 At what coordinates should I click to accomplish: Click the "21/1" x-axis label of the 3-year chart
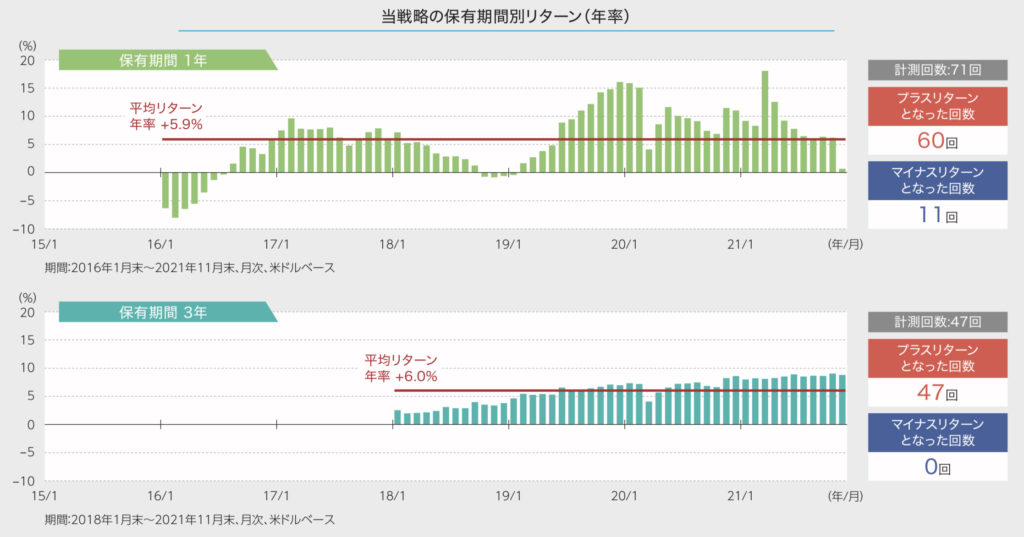point(740,495)
